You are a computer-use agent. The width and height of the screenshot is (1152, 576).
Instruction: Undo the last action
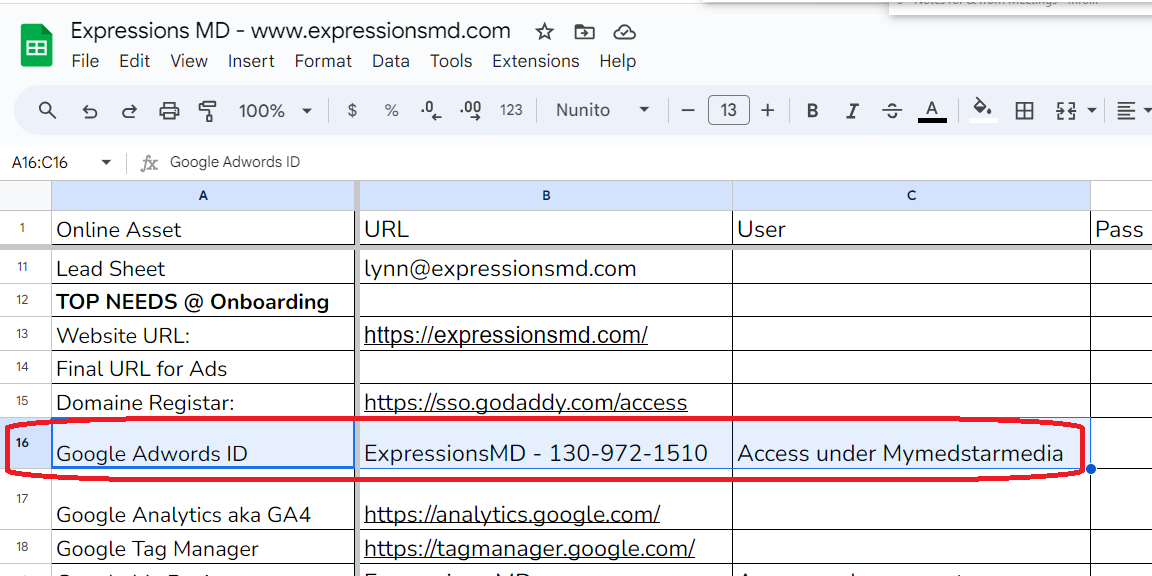click(x=90, y=111)
